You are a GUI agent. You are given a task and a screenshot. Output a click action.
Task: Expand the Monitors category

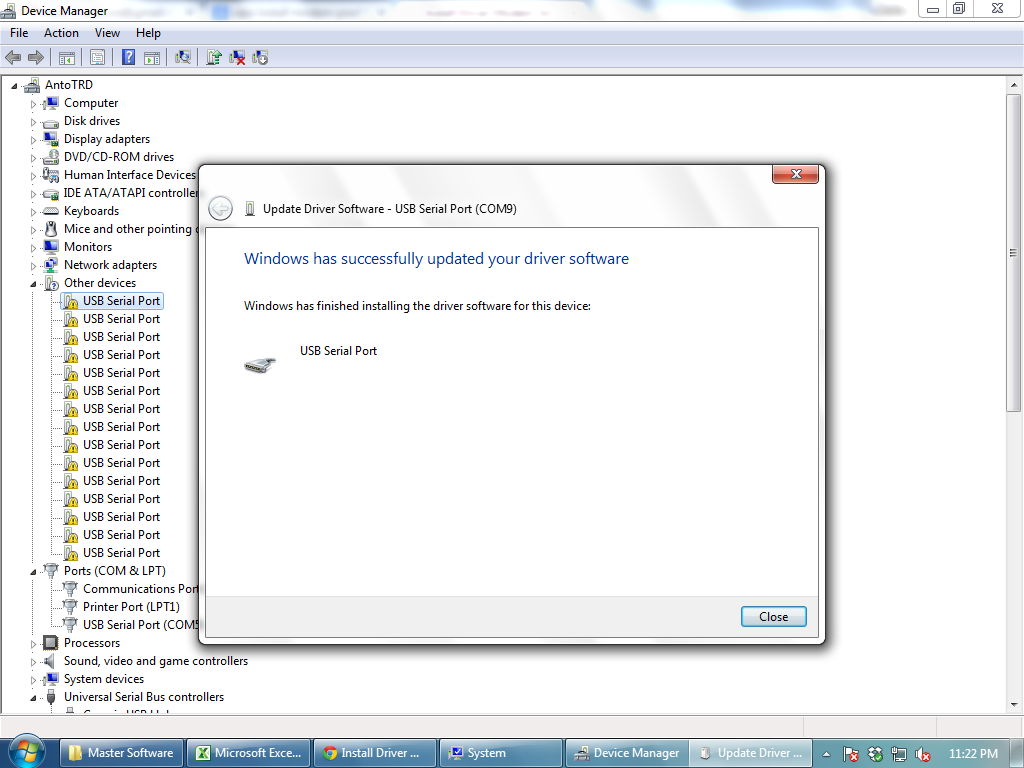(x=33, y=248)
